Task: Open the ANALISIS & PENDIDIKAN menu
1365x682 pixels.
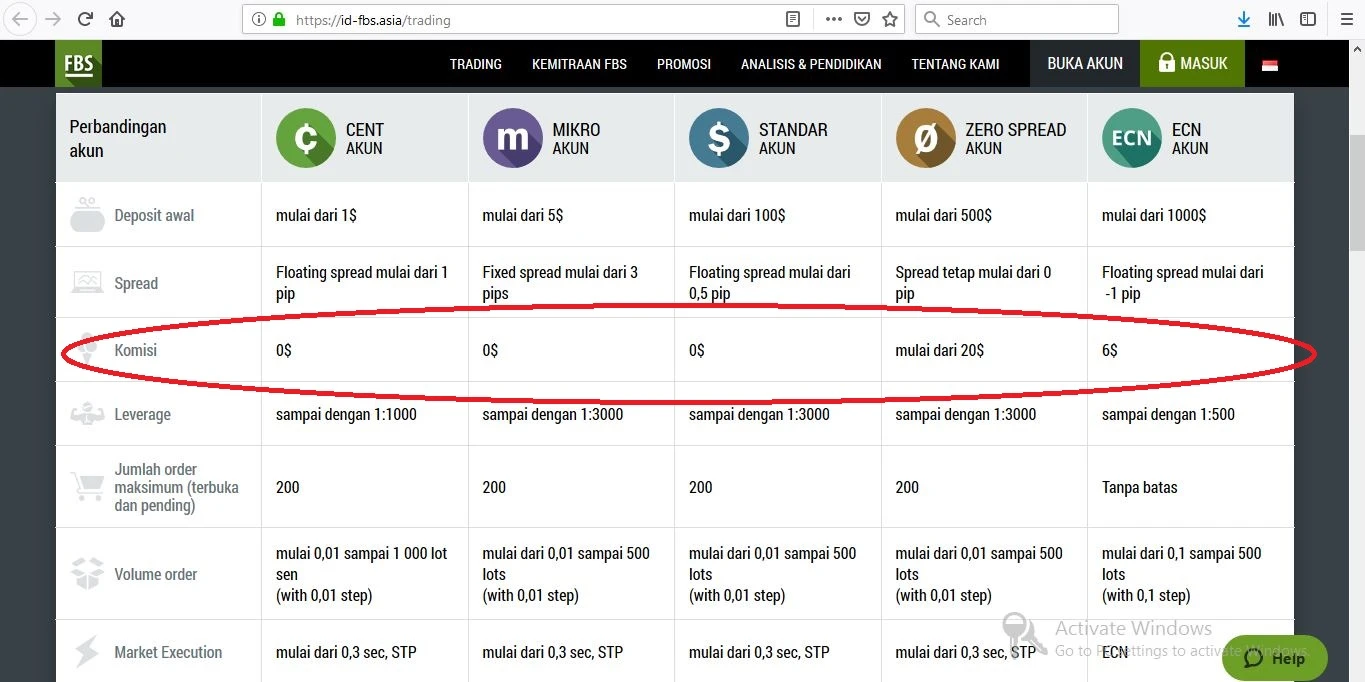Action: point(811,64)
